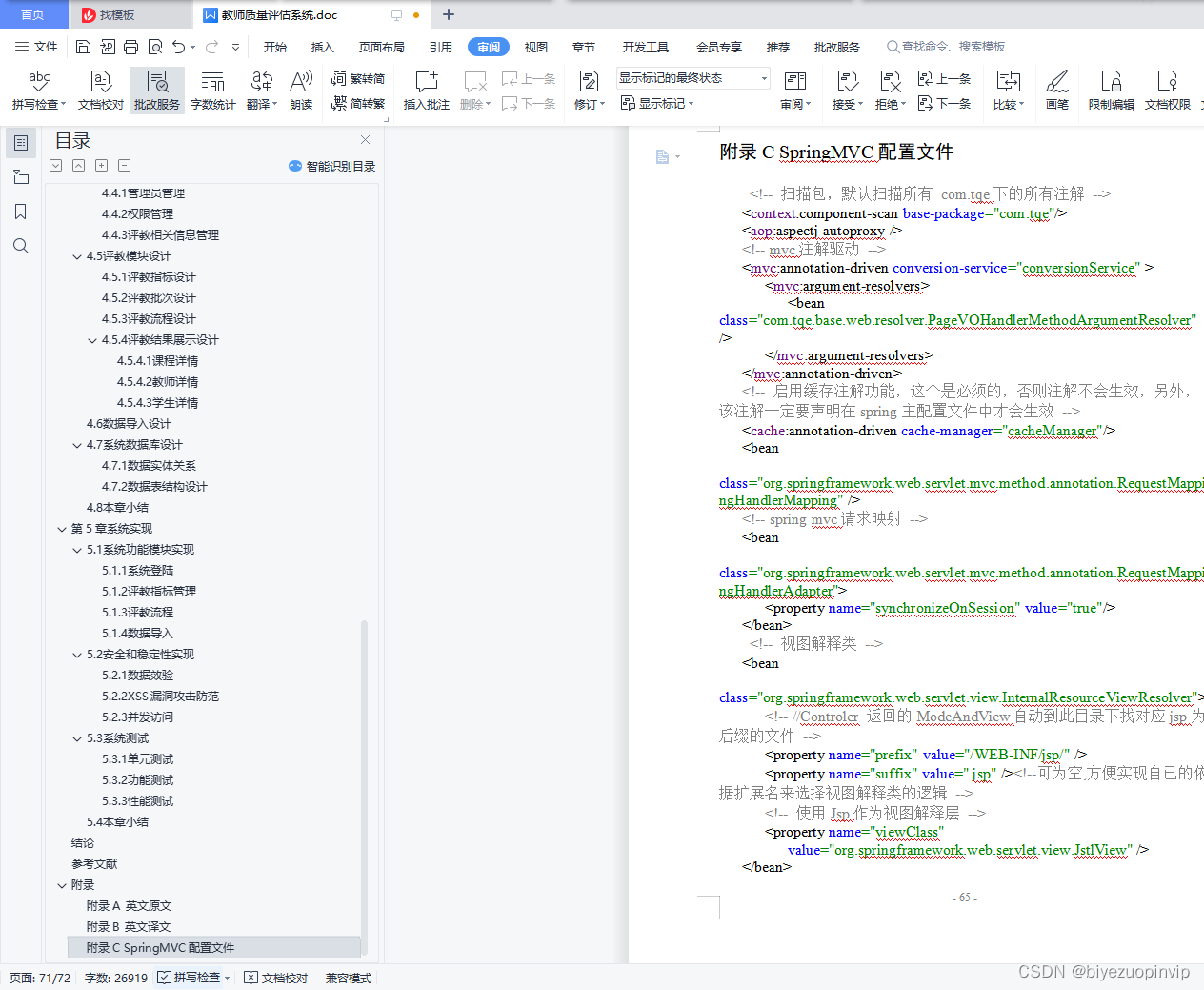Click the 翻译 translation tool
This screenshot has width=1204, height=990.
point(260,91)
